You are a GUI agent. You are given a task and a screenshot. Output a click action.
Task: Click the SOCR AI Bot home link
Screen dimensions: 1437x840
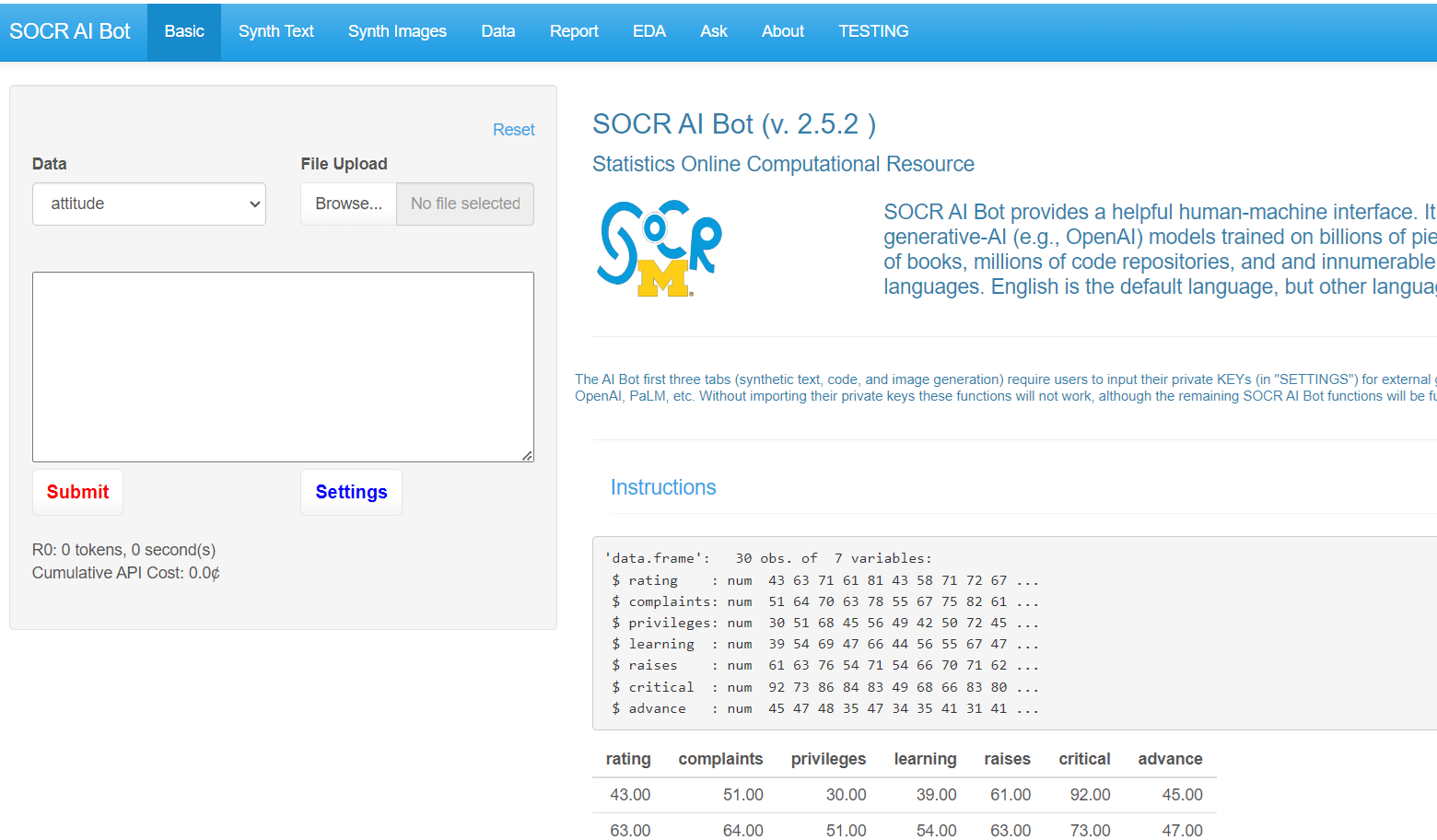[70, 30]
